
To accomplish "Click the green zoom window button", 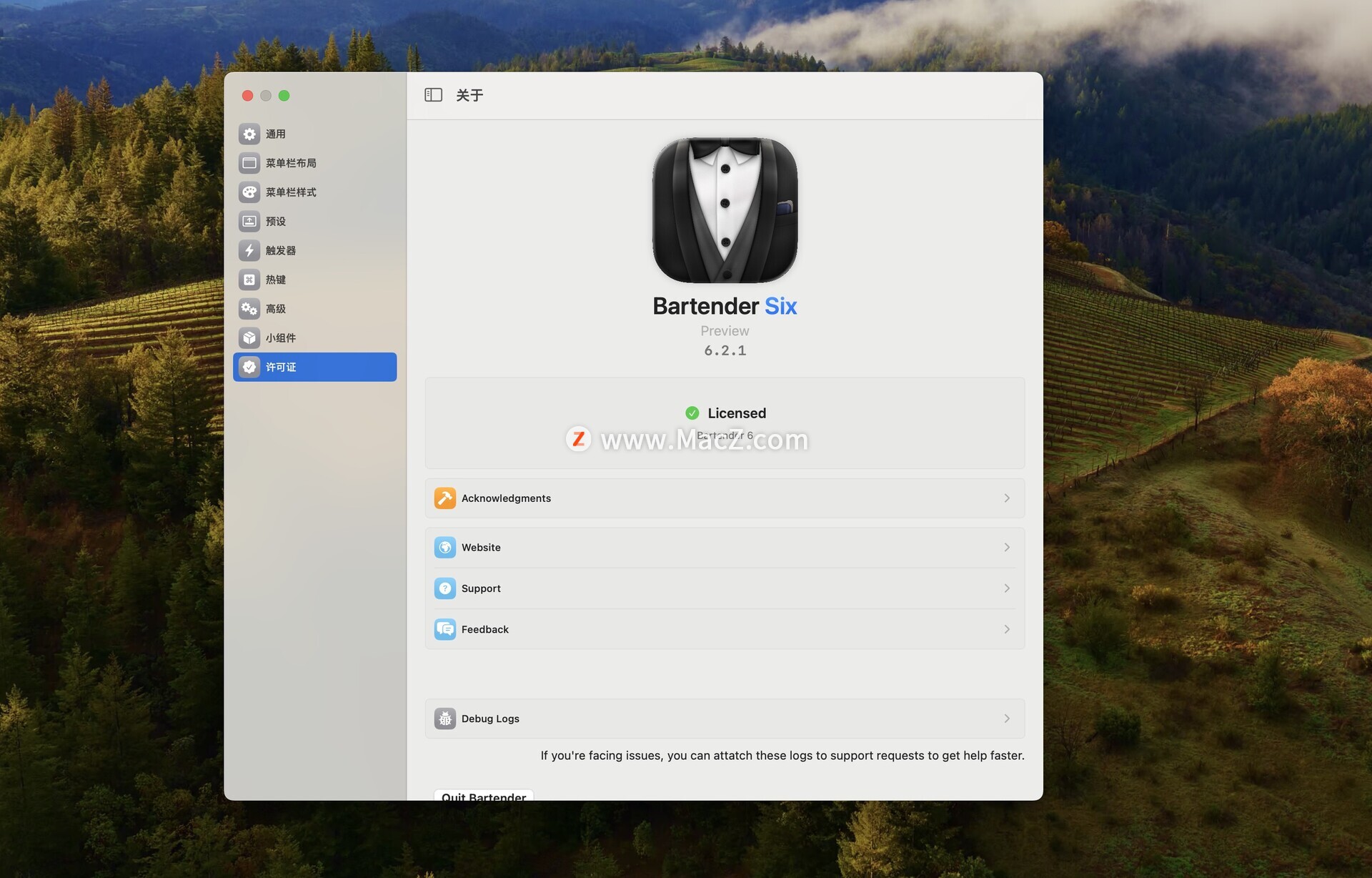I will (x=284, y=96).
